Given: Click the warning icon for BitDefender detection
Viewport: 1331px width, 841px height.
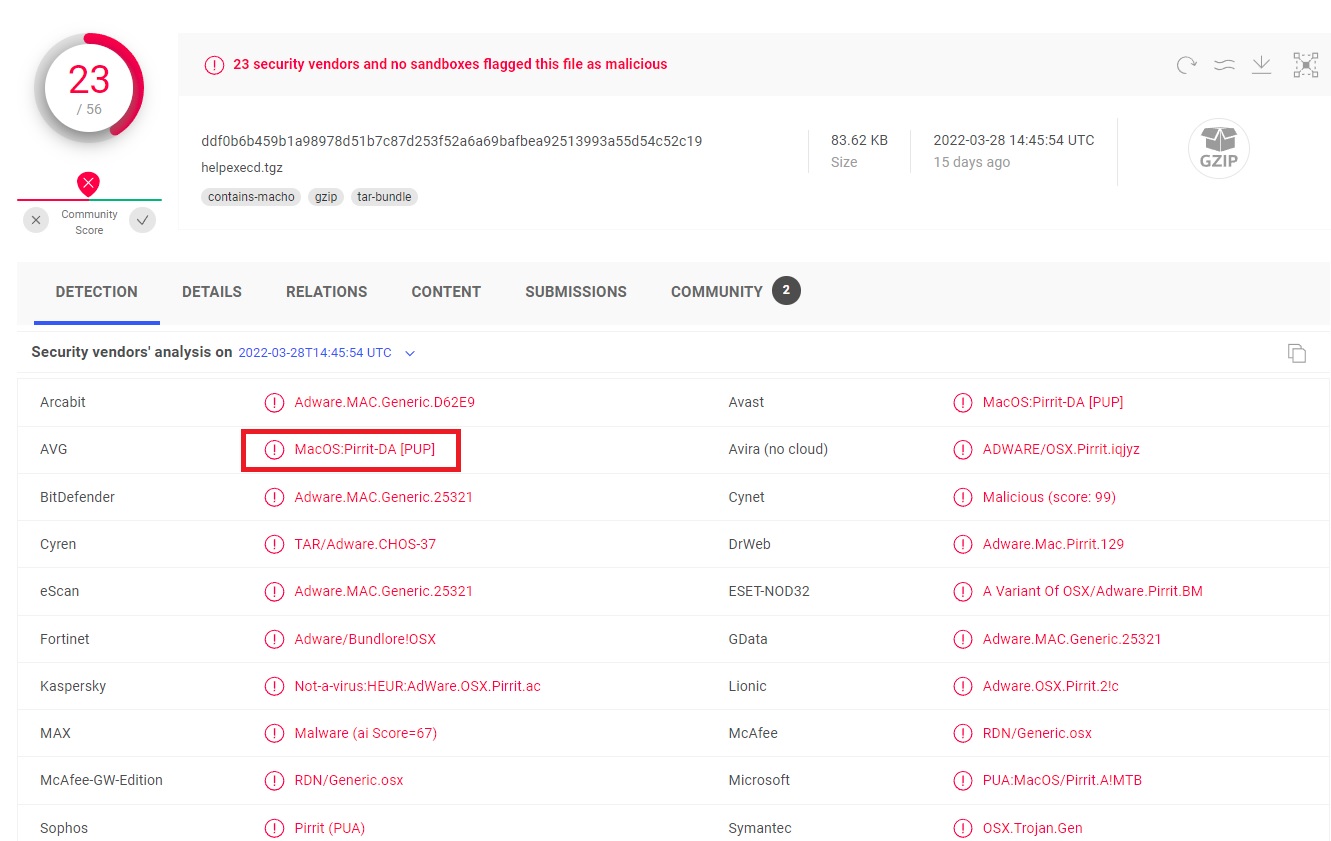Looking at the screenshot, I should coord(274,497).
